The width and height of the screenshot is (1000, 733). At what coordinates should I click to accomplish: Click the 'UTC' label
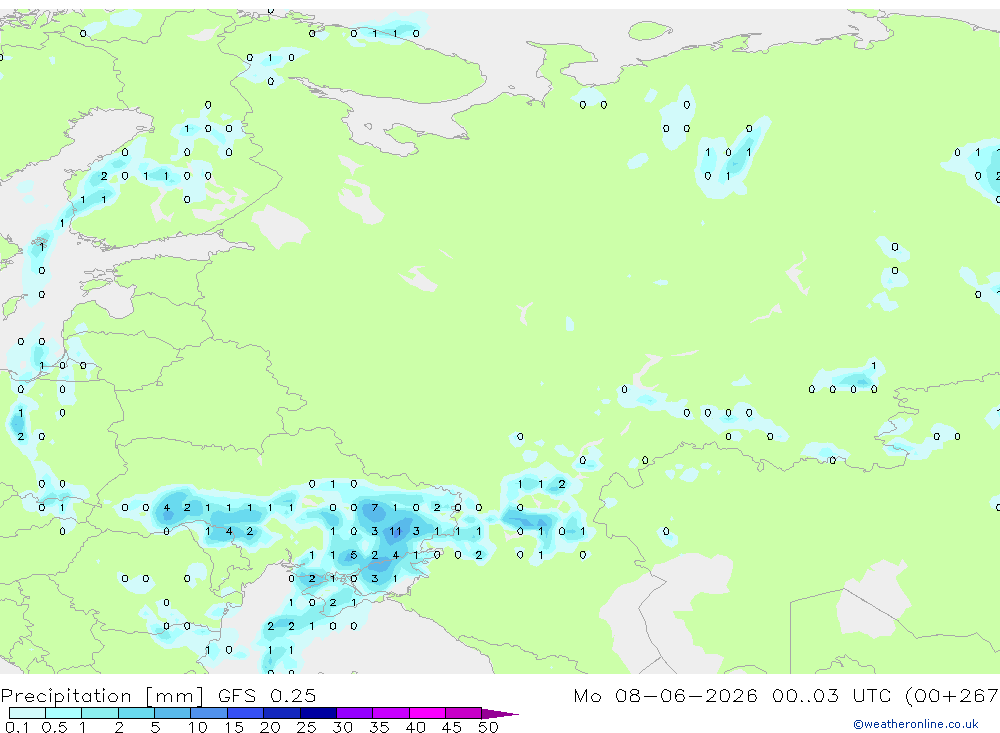click(872, 695)
